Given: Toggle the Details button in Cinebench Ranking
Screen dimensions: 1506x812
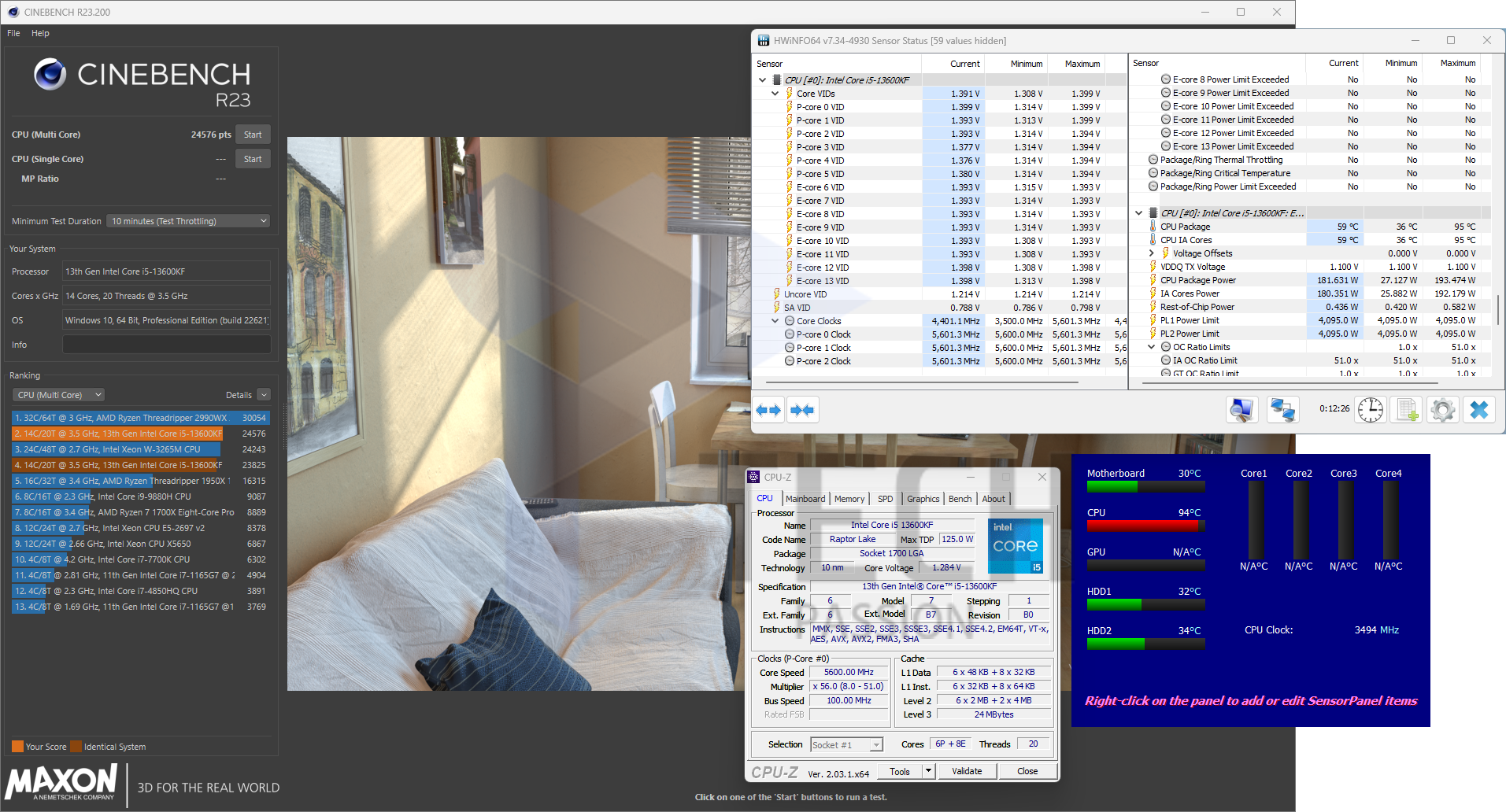Looking at the screenshot, I should point(264,395).
